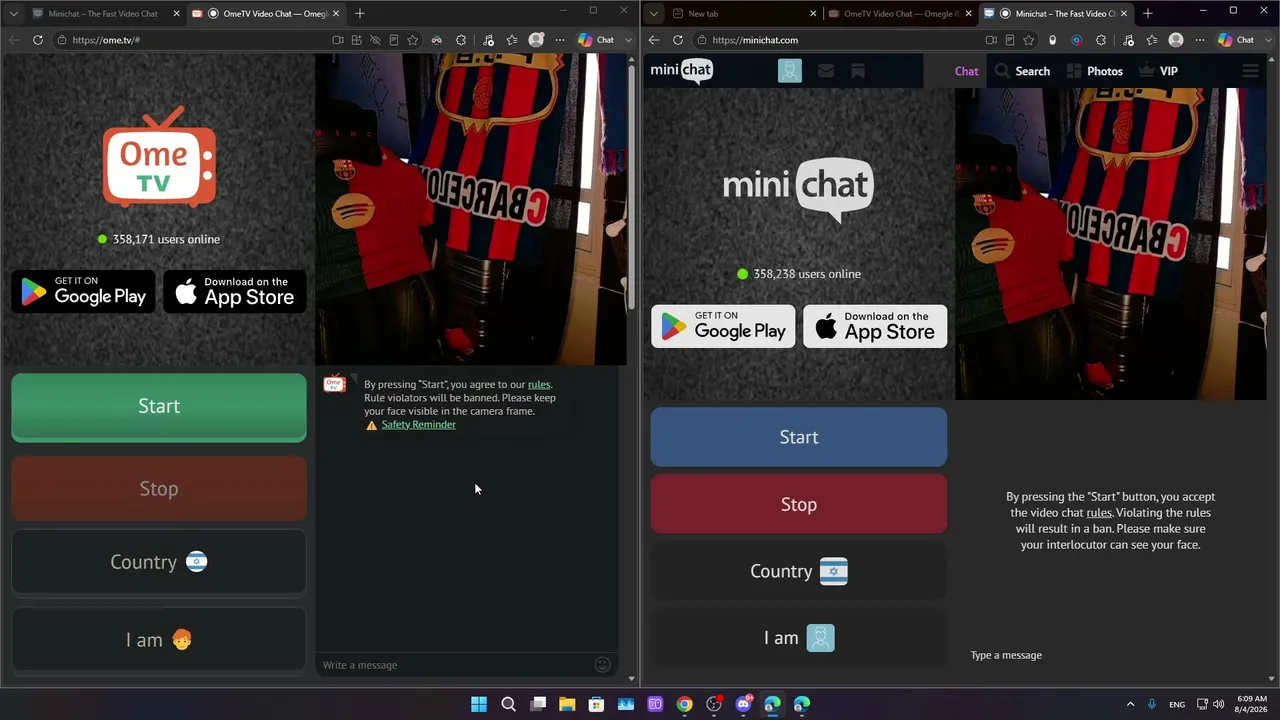This screenshot has width=1280, height=720.
Task: Reload the minichat.com page
Action: [678, 40]
